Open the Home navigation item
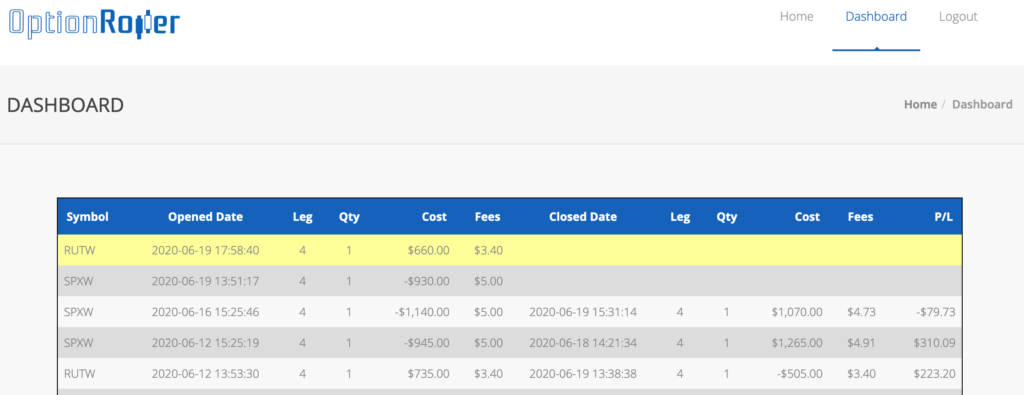The height and width of the screenshot is (395, 1024). tap(796, 16)
